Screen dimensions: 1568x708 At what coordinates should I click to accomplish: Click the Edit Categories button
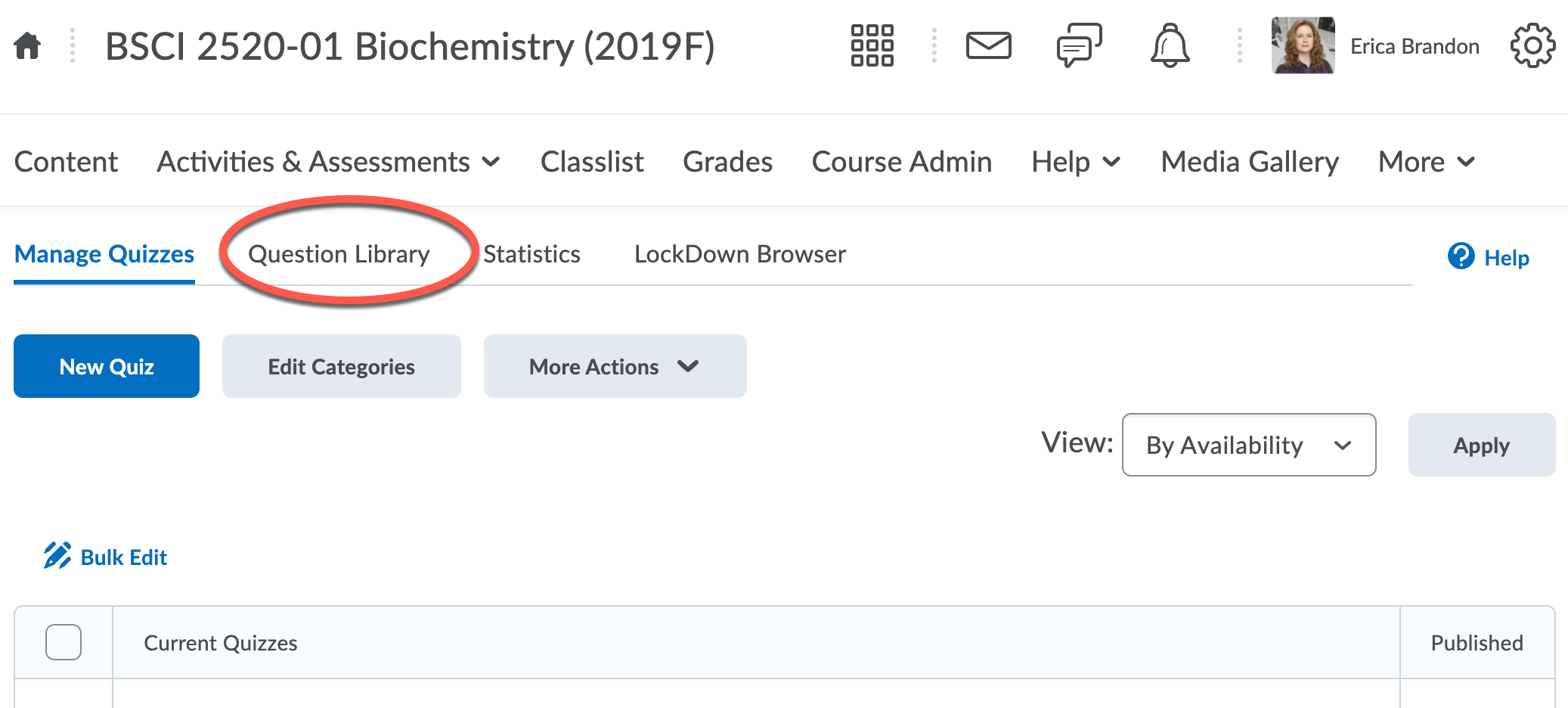click(341, 367)
